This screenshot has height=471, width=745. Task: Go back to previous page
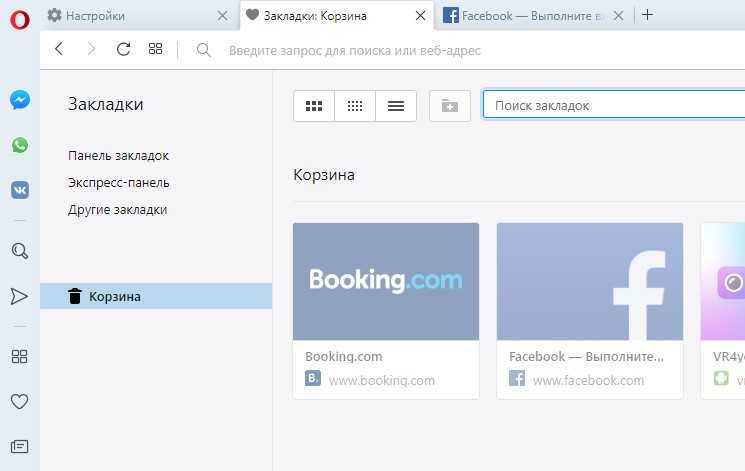coord(59,48)
